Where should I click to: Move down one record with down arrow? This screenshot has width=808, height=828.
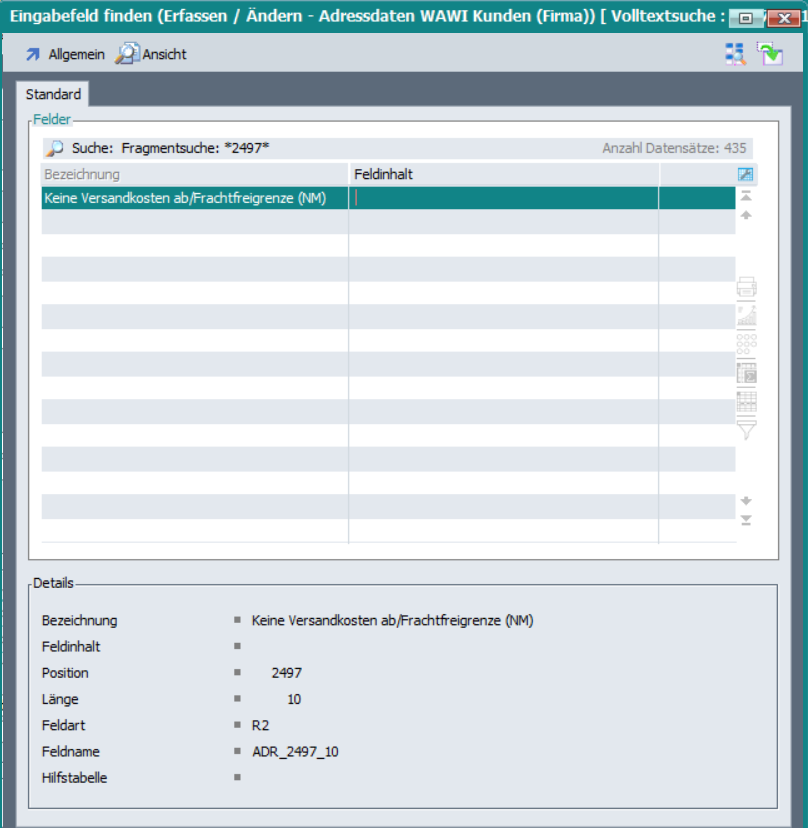tap(745, 500)
